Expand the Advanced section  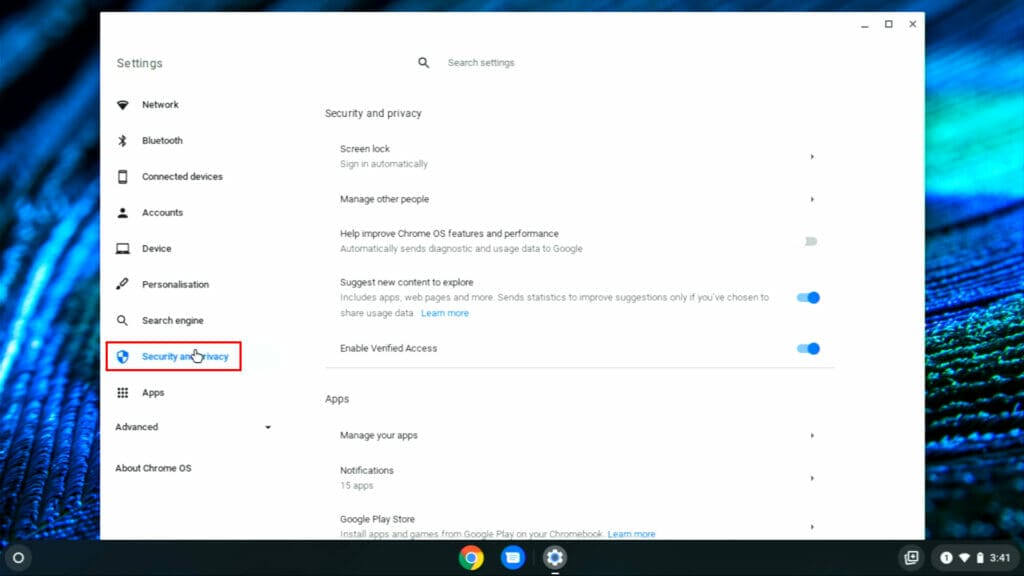(x=268, y=427)
